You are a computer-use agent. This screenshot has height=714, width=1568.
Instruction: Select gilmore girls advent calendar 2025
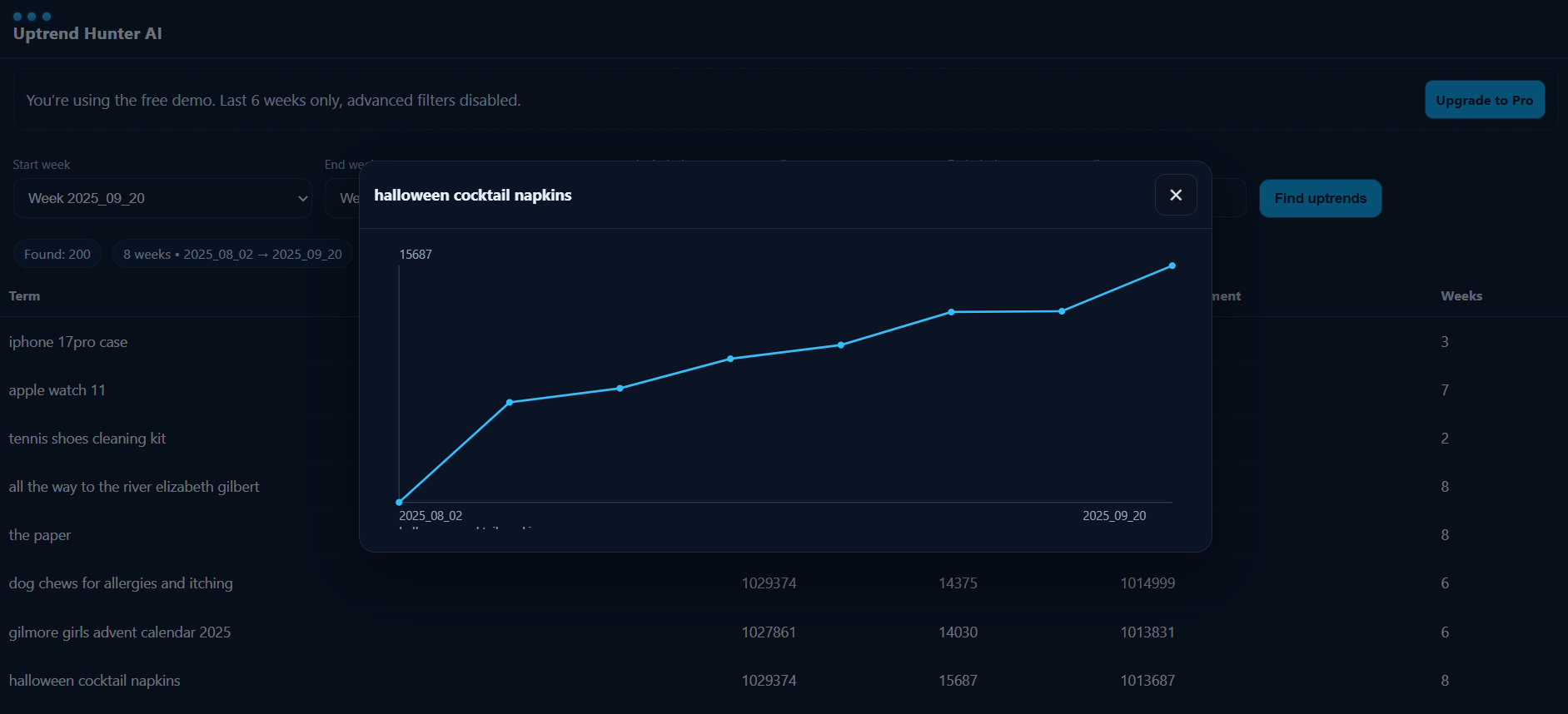click(x=120, y=632)
